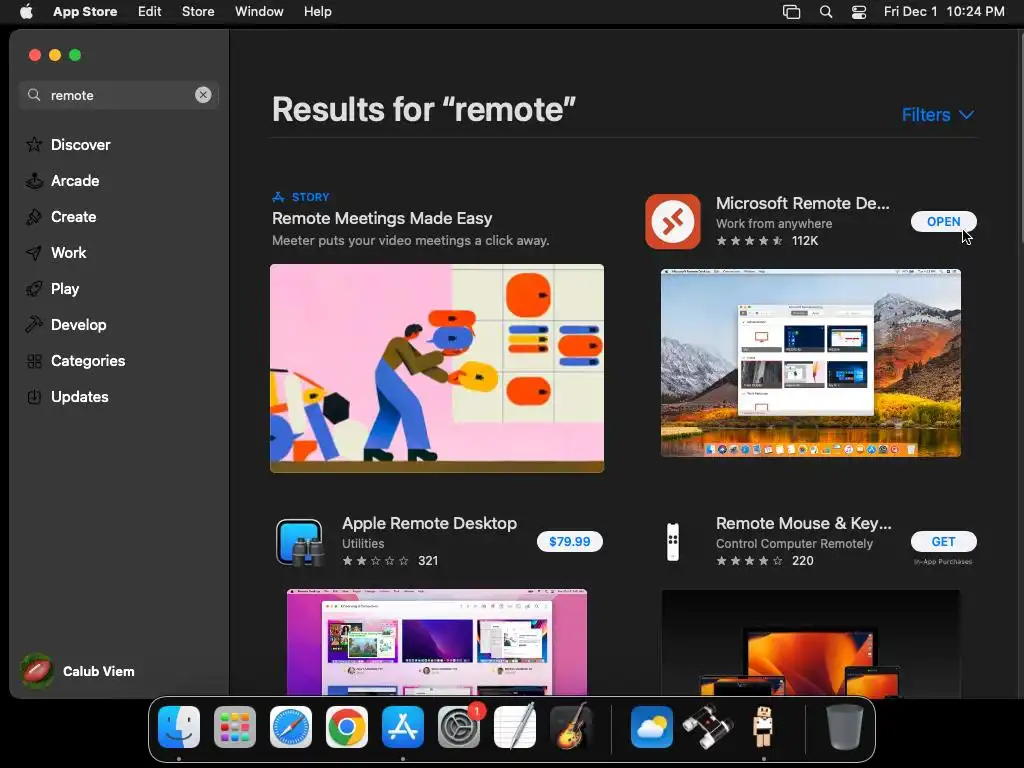
Task: Open Apple Remote Desktop screenshot thumbnail
Action: (437, 642)
